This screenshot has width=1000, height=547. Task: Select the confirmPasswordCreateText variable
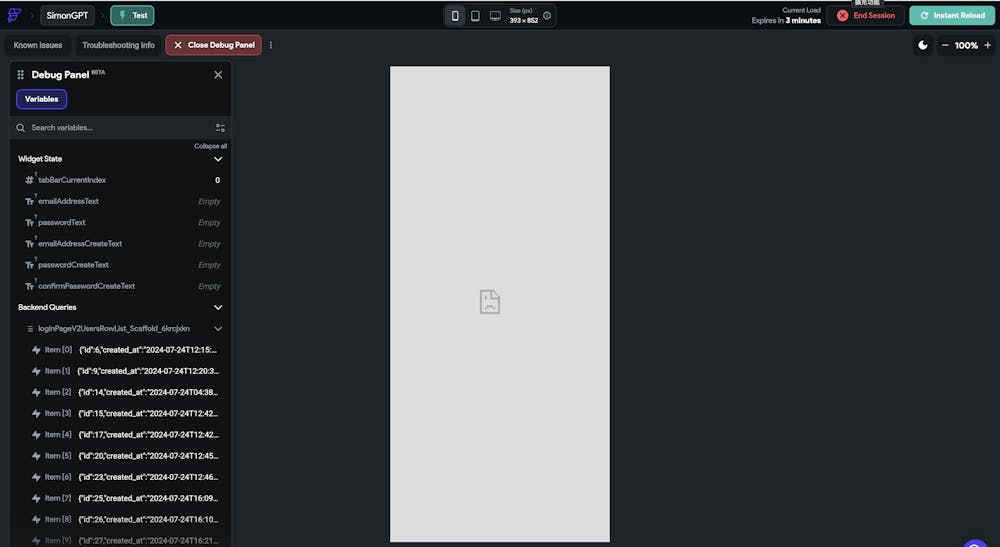(121, 286)
